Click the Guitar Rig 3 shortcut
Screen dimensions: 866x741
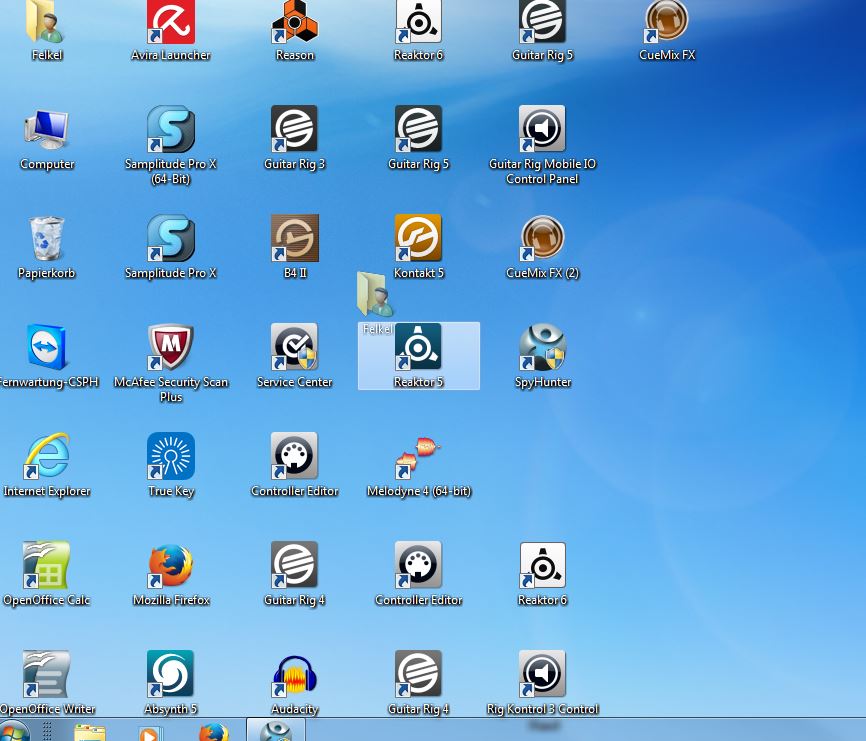click(295, 130)
